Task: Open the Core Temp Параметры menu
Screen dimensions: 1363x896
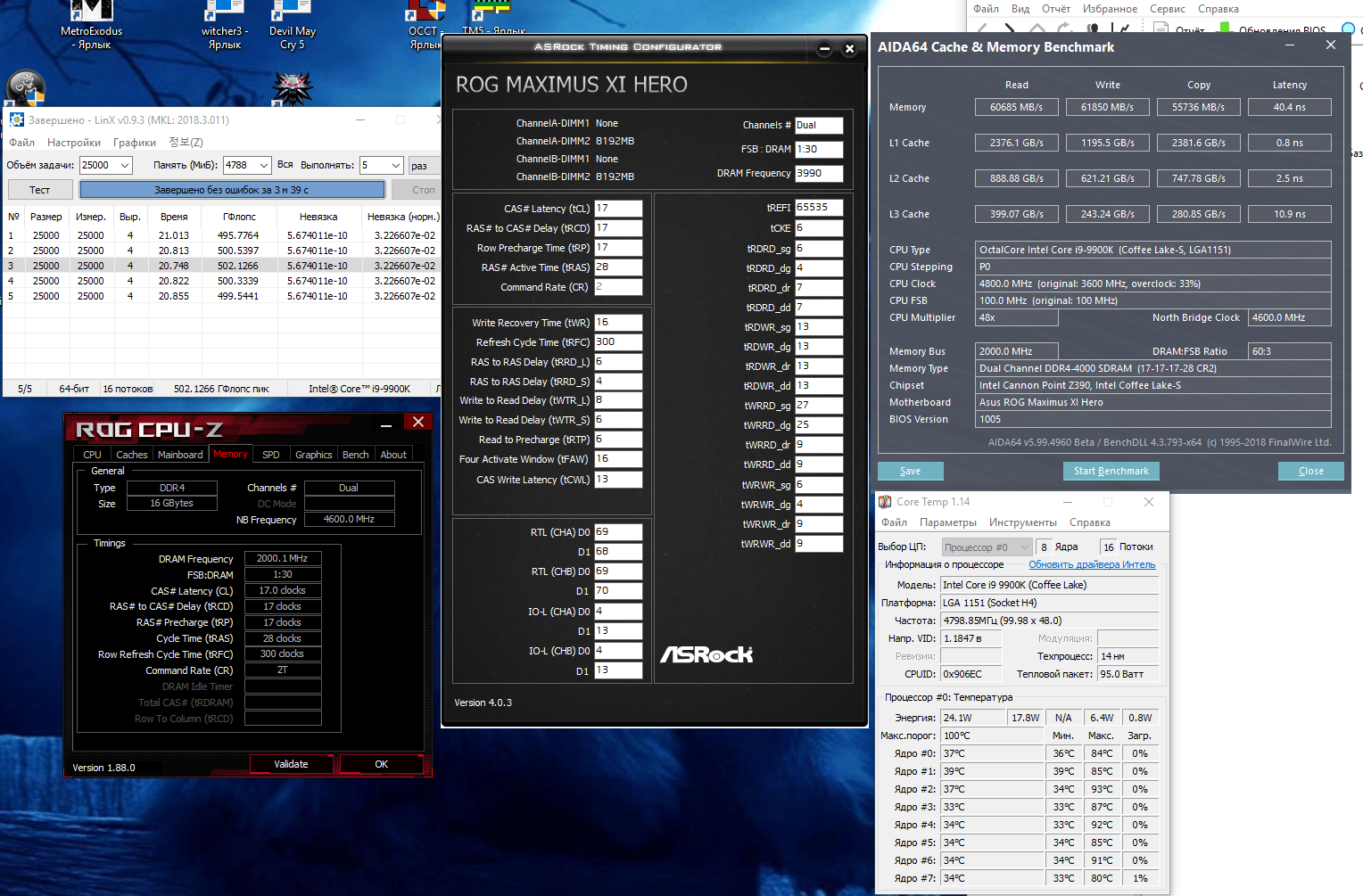Action: pos(948,522)
